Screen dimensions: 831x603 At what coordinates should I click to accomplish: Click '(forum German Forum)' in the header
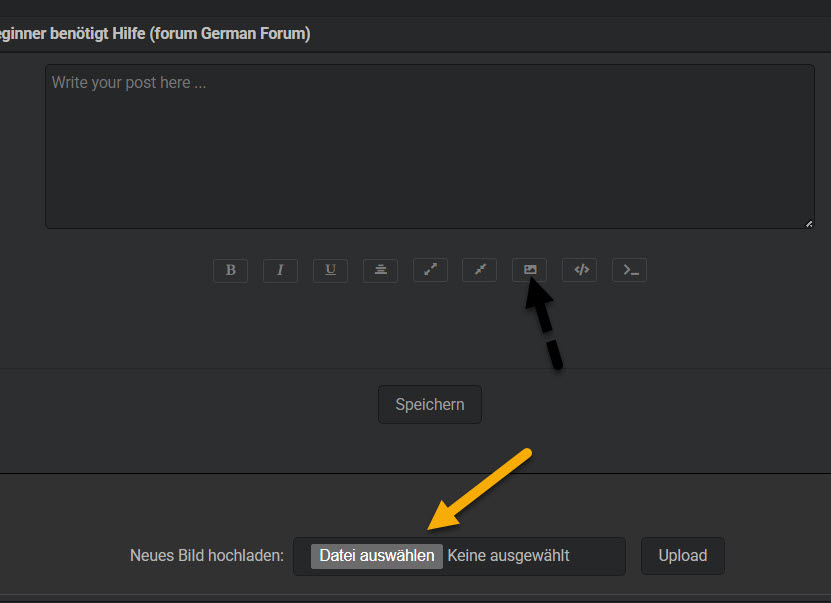229,34
